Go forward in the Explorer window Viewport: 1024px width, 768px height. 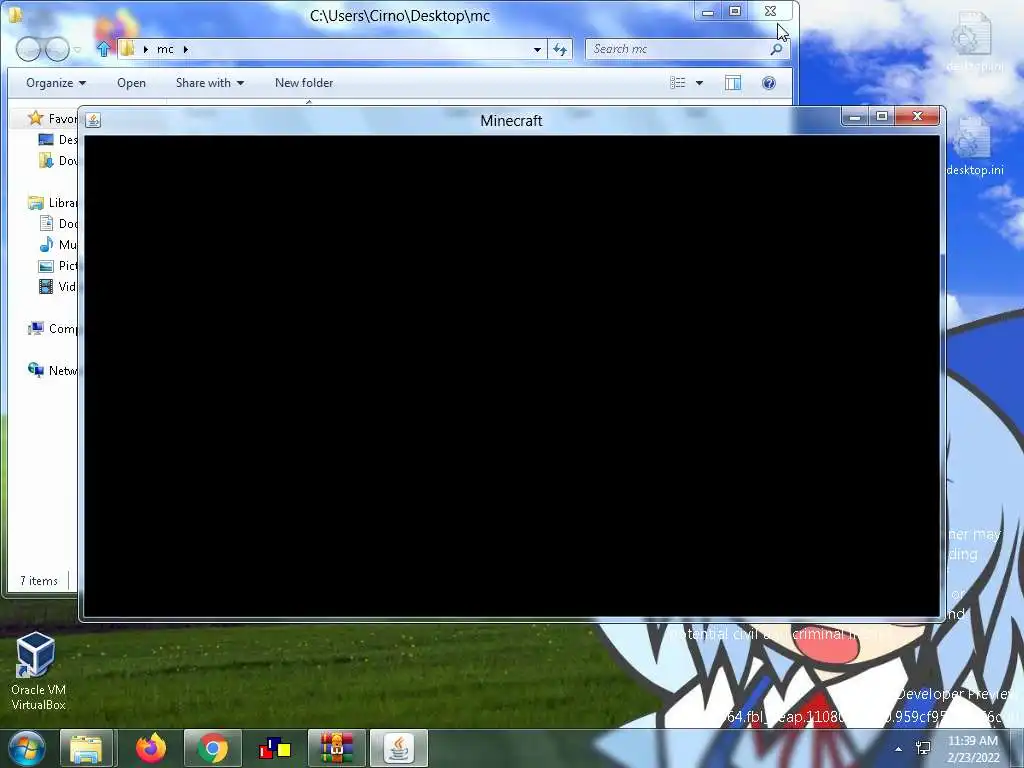pyautogui.click(x=57, y=49)
